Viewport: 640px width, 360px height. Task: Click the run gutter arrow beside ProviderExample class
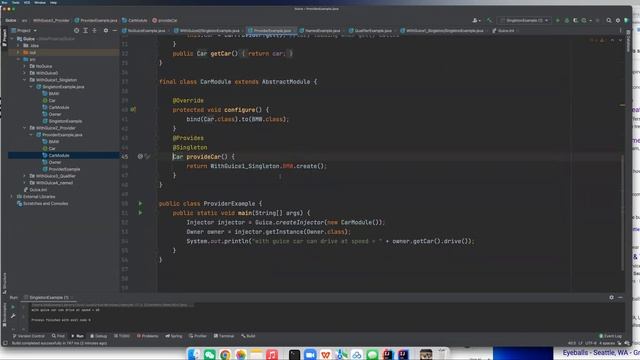[x=140, y=203]
